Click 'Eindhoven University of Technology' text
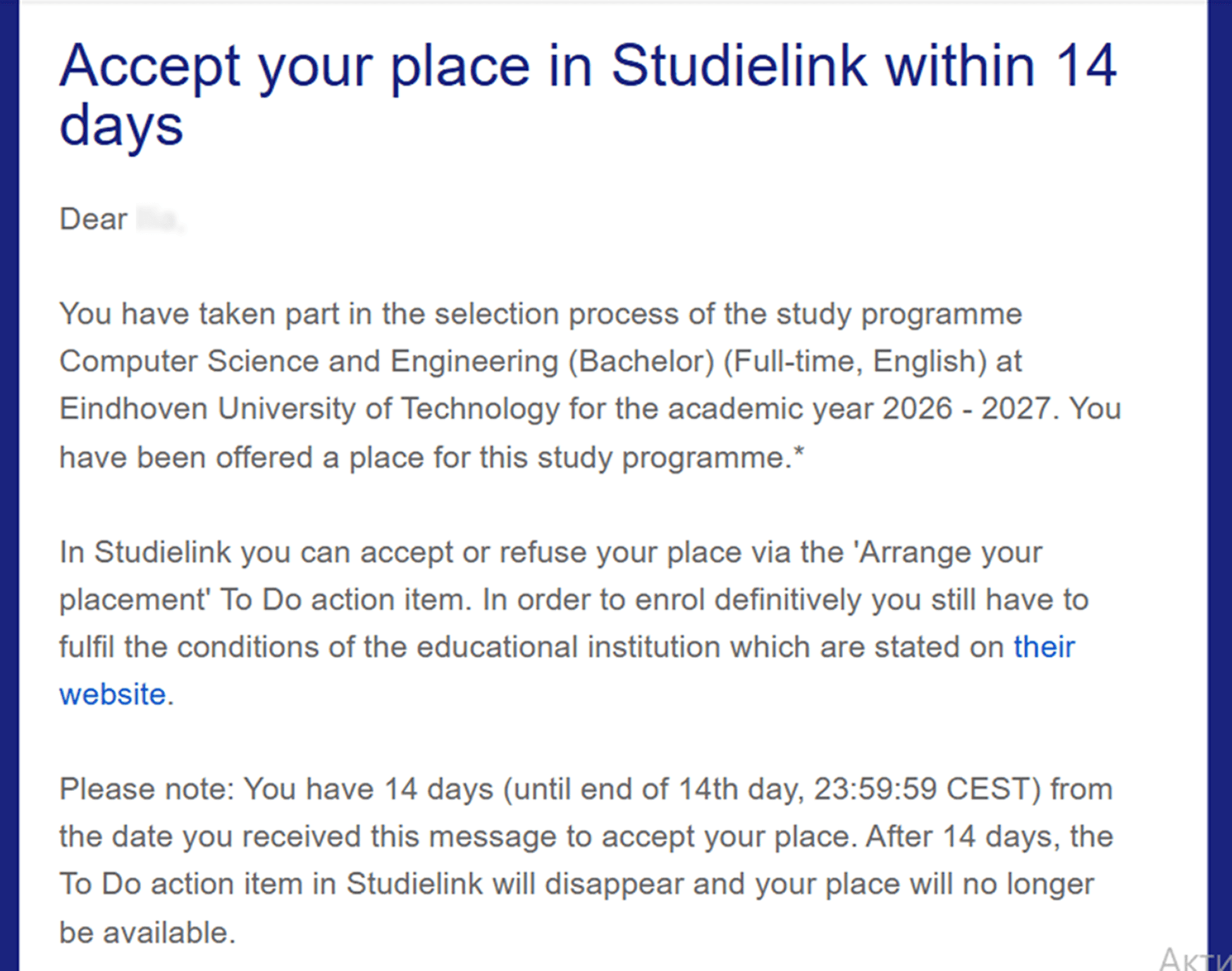 click(309, 409)
